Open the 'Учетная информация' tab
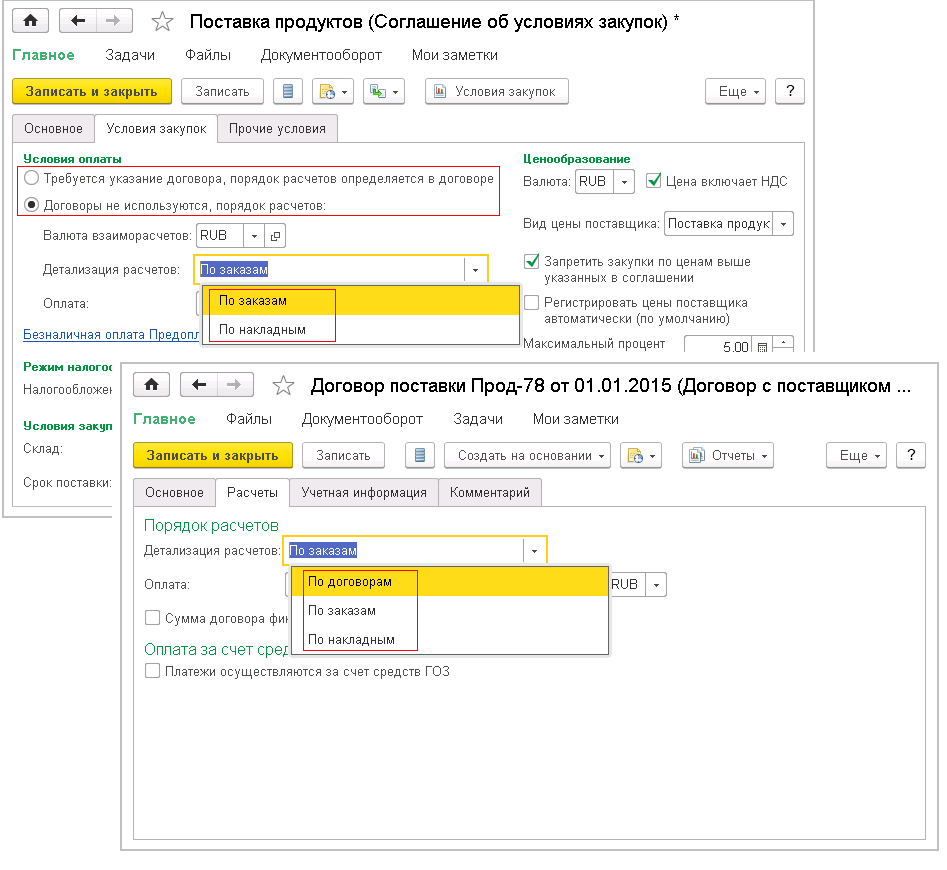 click(364, 492)
